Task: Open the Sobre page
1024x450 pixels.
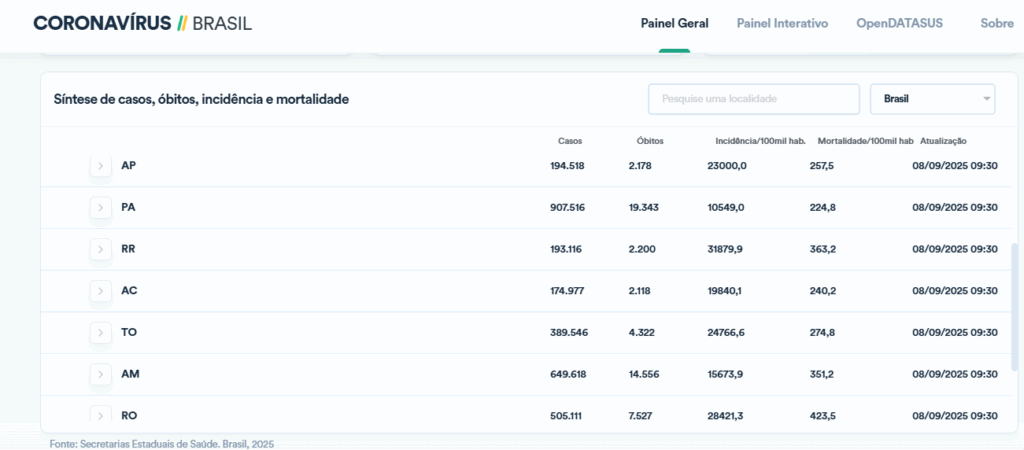Action: (996, 23)
